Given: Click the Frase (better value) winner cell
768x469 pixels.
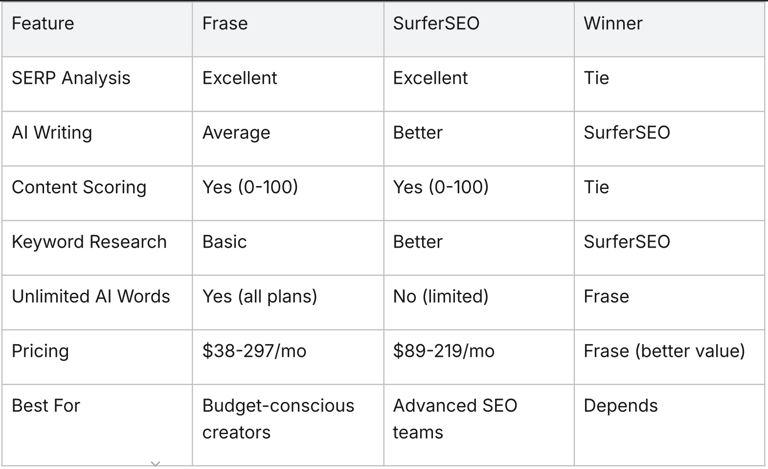Looking at the screenshot, I should [x=664, y=351].
